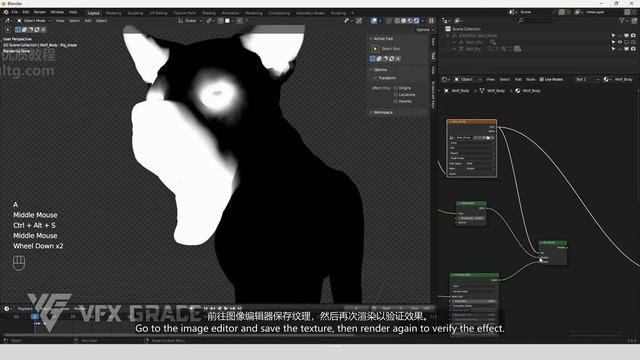Image resolution: width=640 pixels, height=360 pixels.
Task: Open the shader editor Node menu
Action: (530, 80)
